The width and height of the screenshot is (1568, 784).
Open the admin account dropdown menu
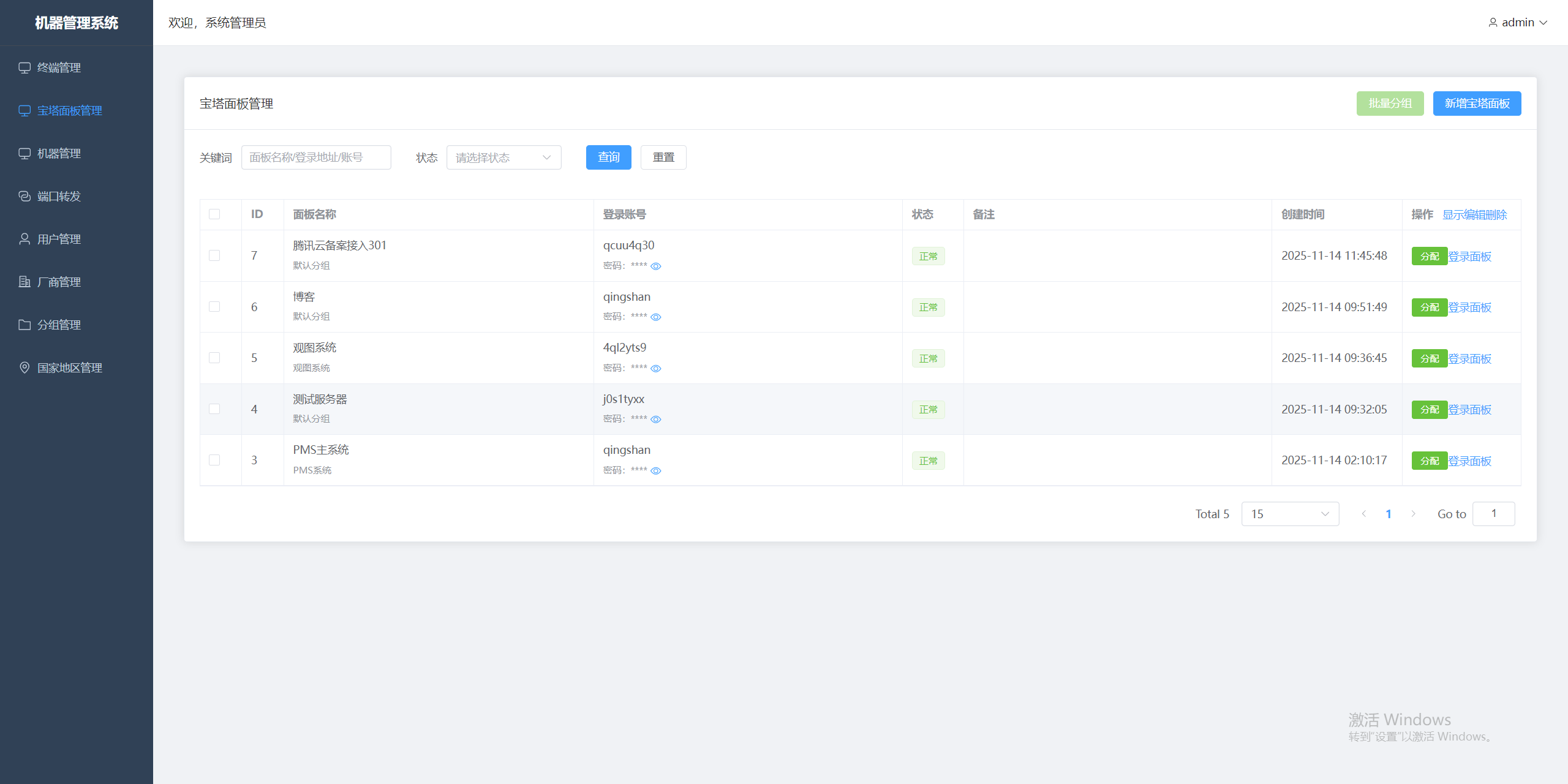click(x=1518, y=23)
